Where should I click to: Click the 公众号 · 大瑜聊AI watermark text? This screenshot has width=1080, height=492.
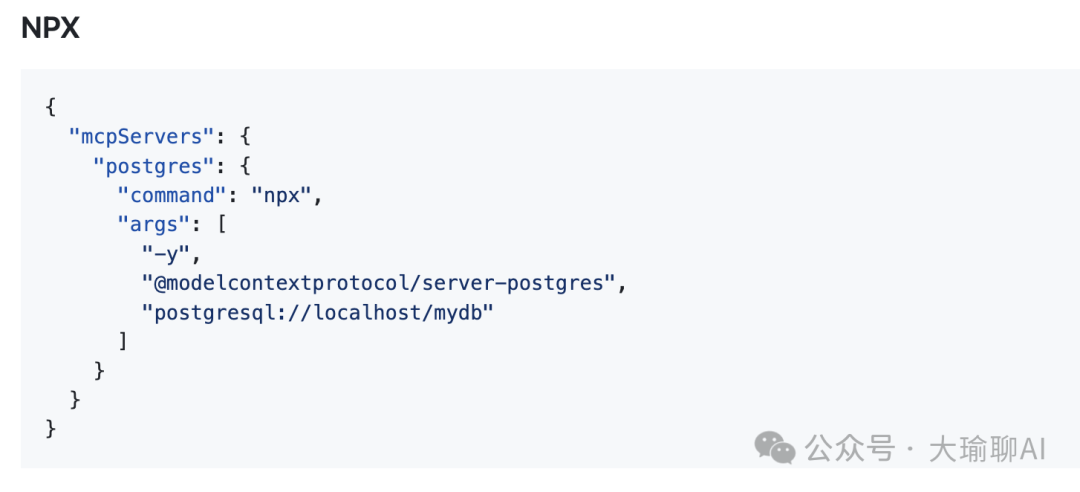click(x=926, y=449)
